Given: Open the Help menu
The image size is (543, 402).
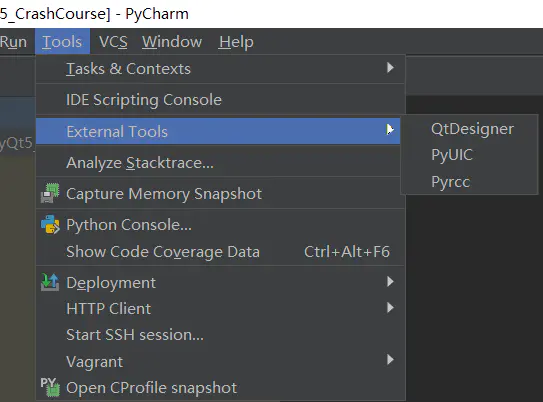Looking at the screenshot, I should pos(236,42).
